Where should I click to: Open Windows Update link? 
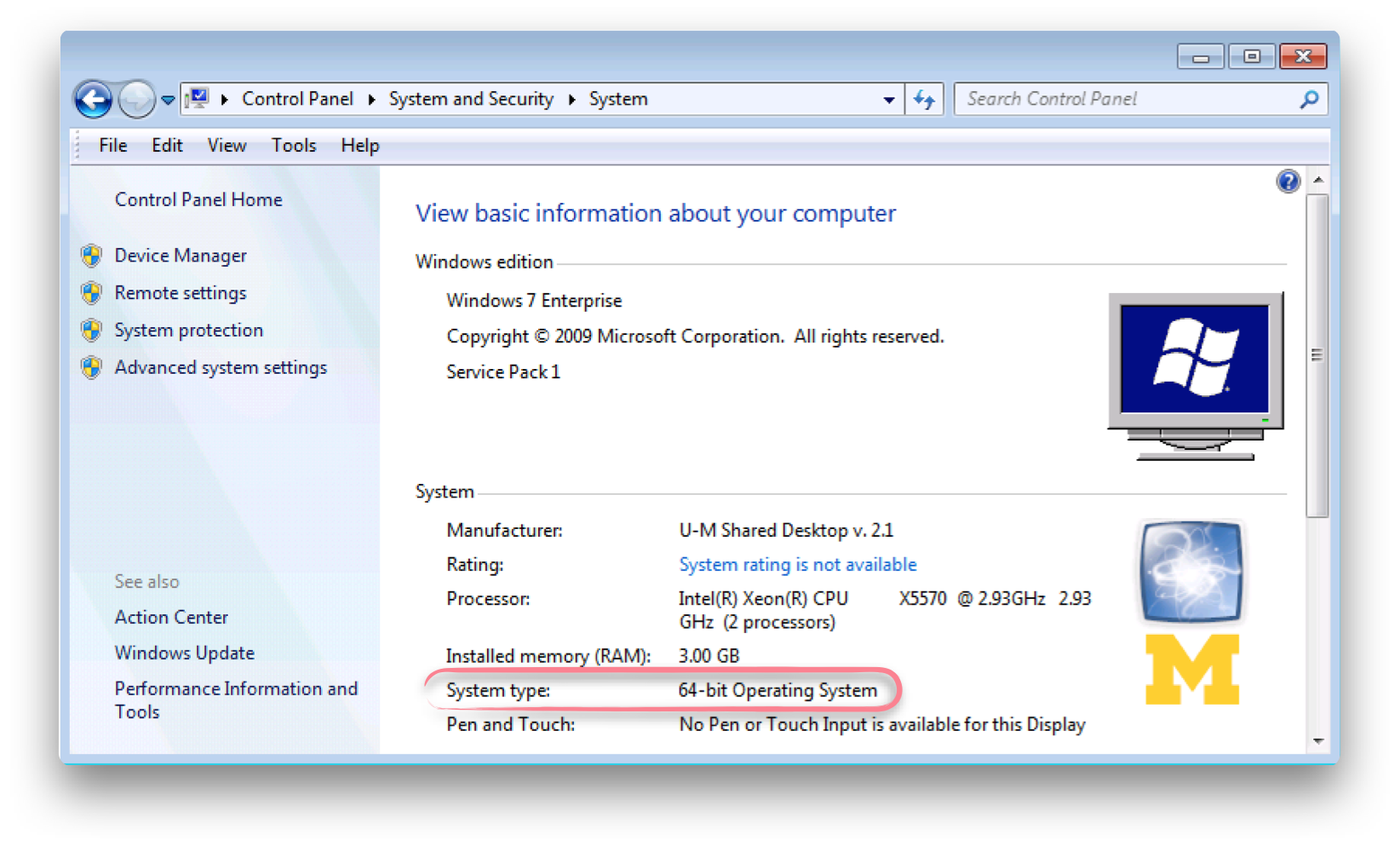(184, 653)
